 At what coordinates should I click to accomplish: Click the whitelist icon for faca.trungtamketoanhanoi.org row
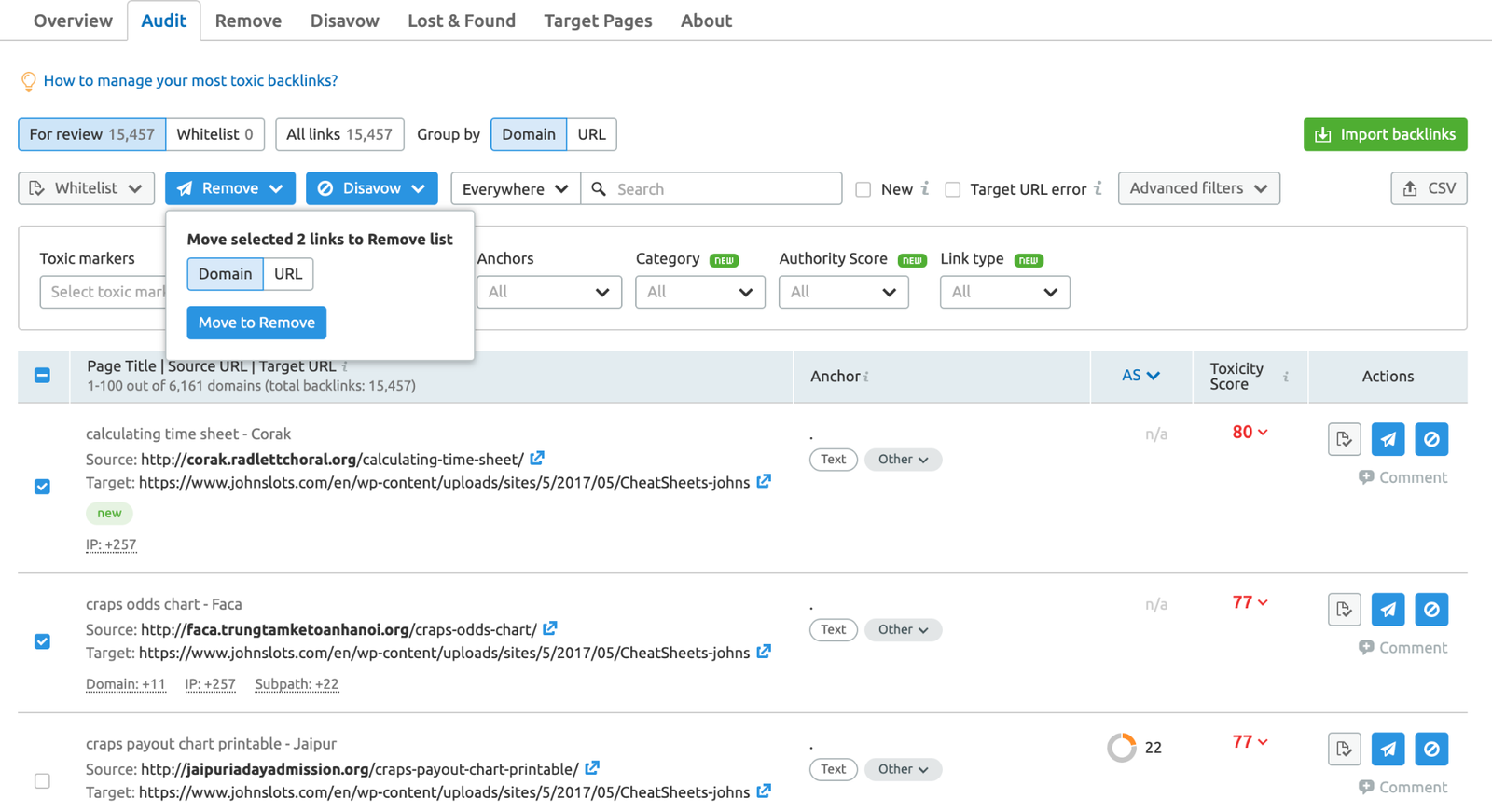click(1344, 610)
